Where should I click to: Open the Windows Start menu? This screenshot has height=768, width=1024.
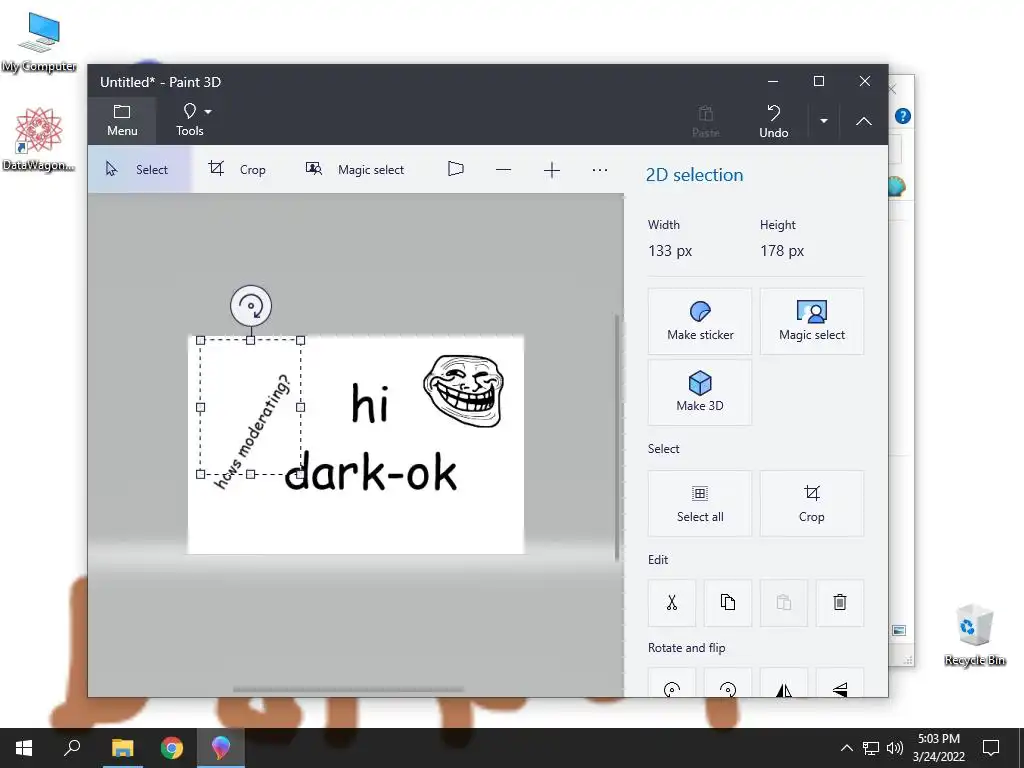pos(24,748)
